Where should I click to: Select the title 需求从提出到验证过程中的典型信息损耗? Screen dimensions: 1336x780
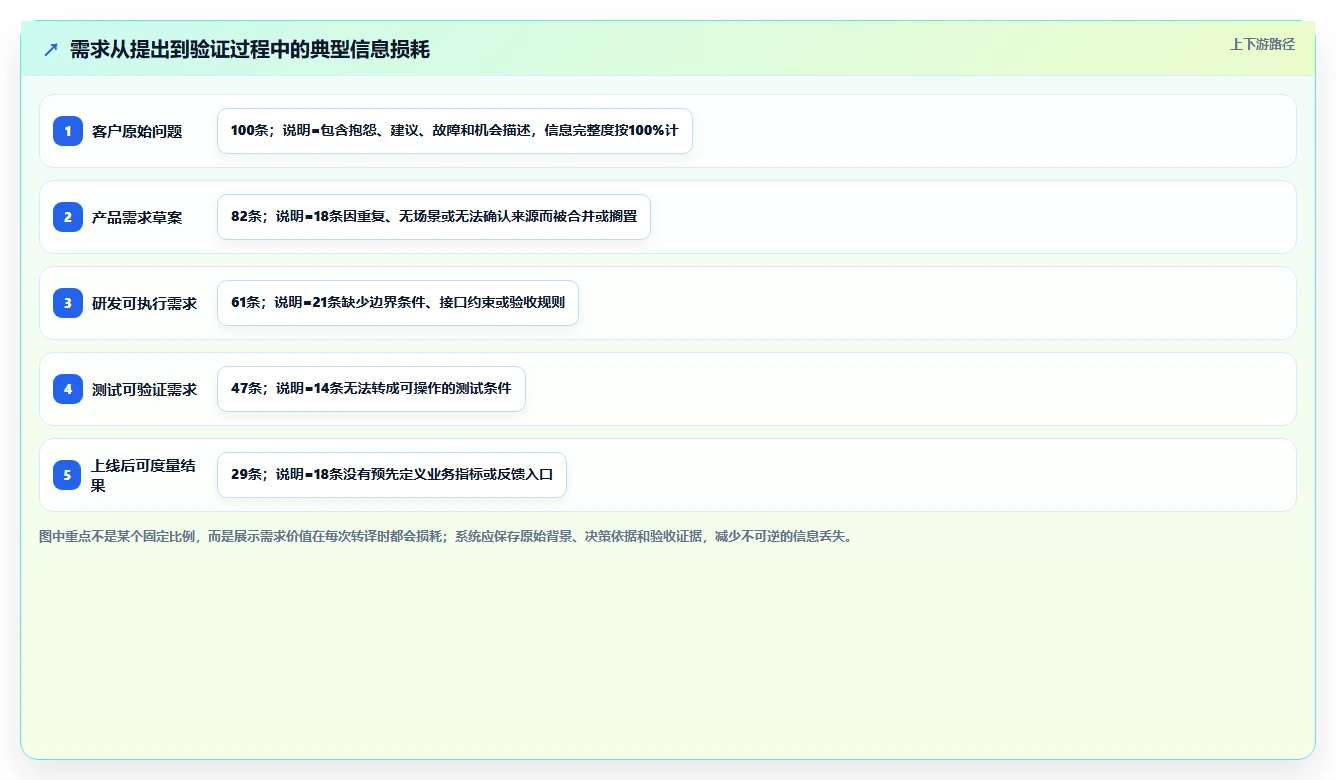point(250,49)
